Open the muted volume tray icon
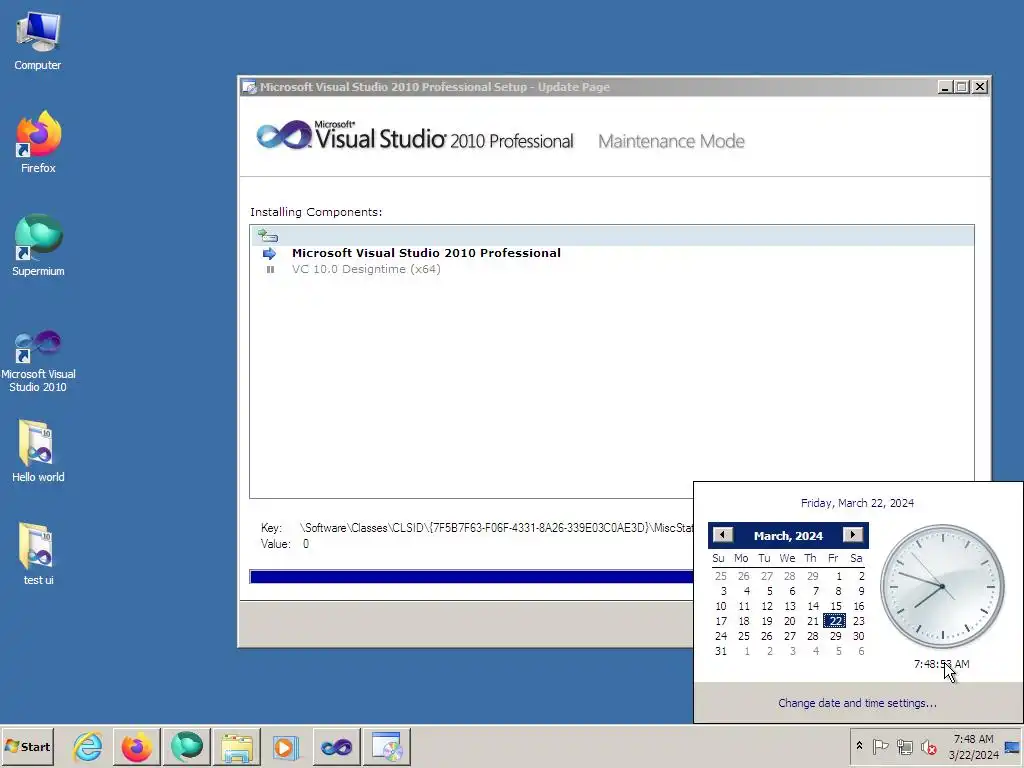1024x768 pixels. (928, 746)
